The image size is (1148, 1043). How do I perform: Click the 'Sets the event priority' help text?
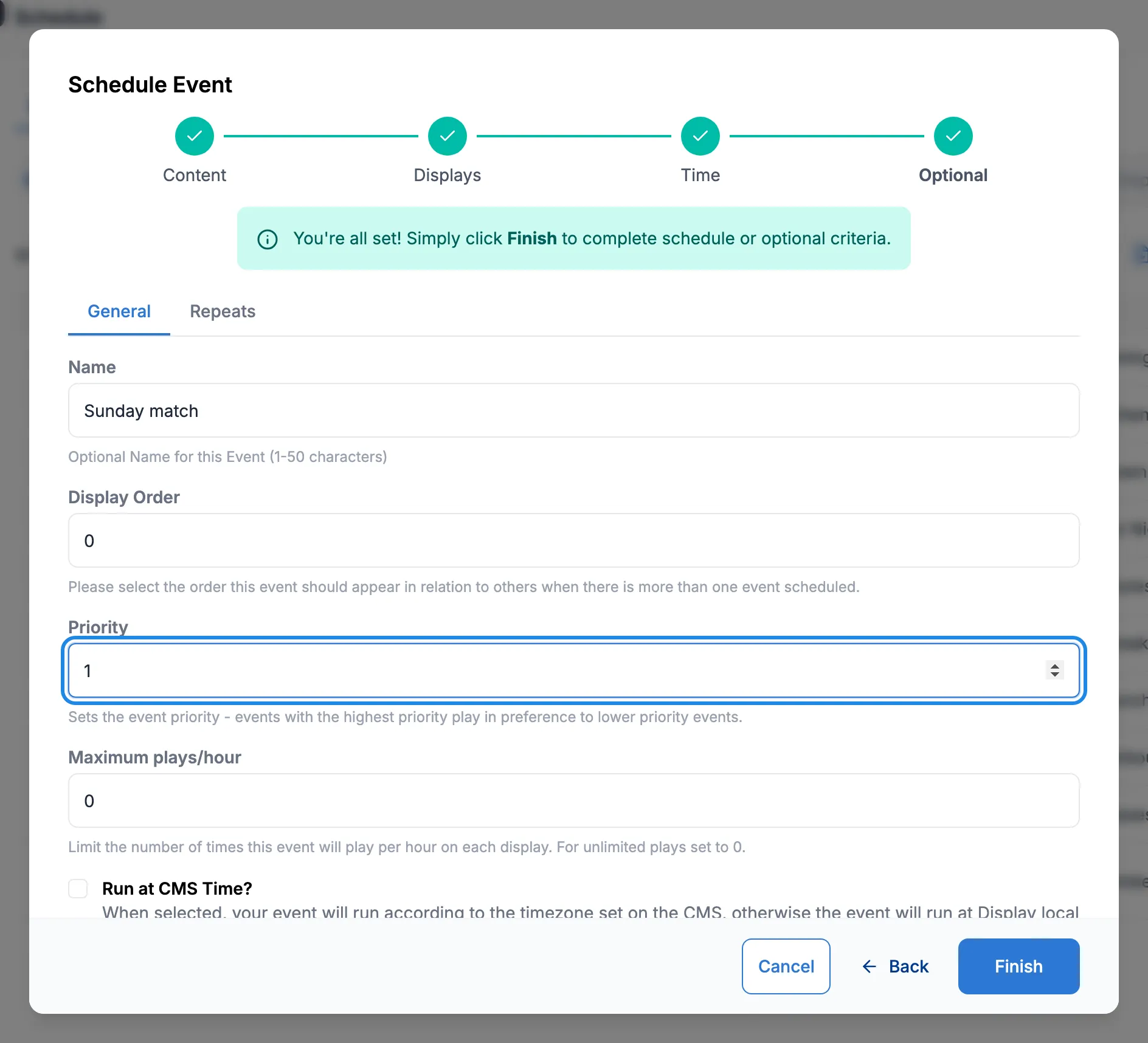coord(405,717)
